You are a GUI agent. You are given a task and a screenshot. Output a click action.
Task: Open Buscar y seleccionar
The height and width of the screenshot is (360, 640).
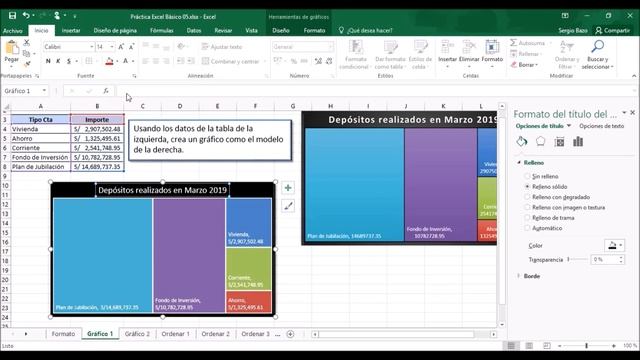coord(597,55)
